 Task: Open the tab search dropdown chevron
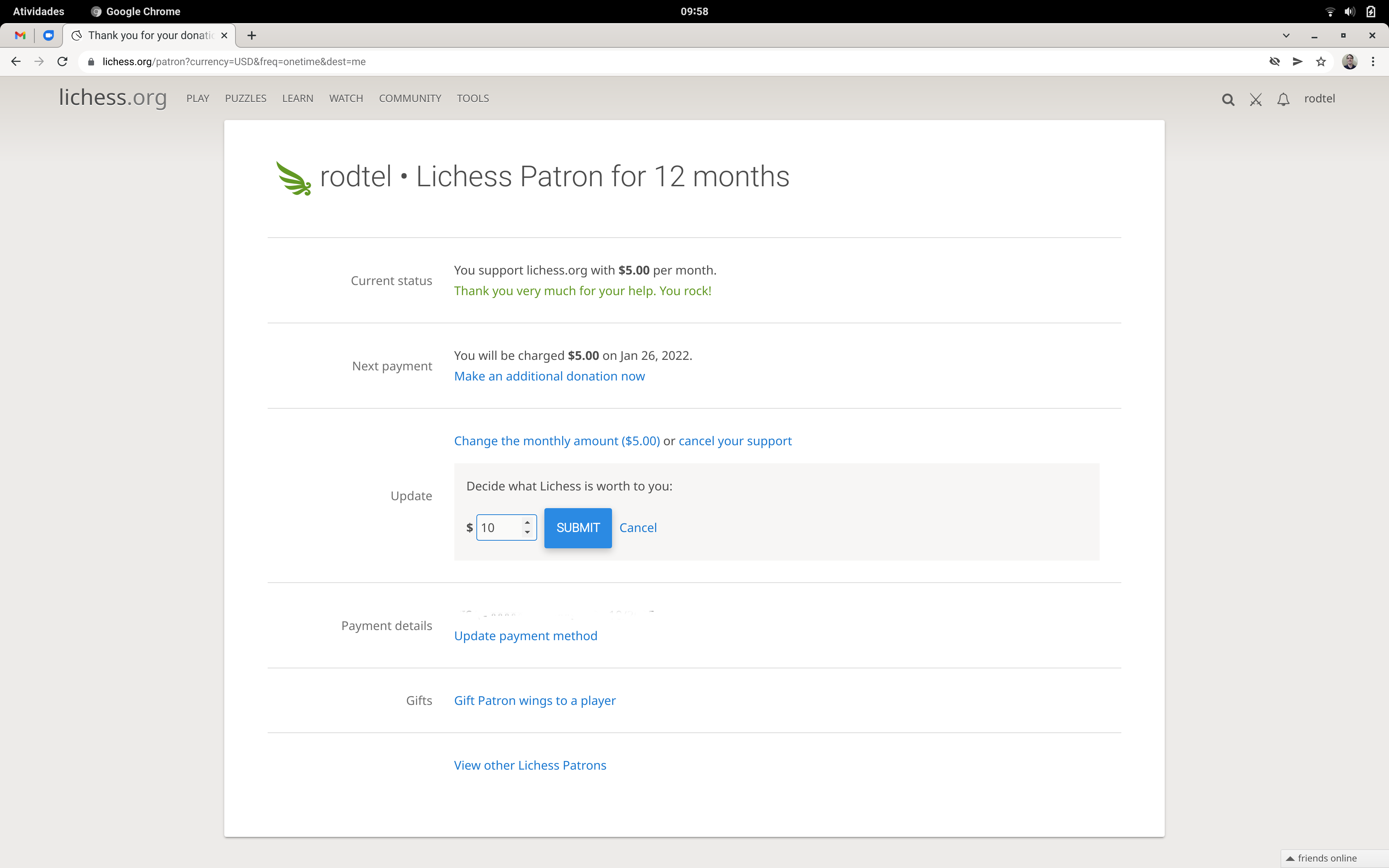coord(1286,35)
